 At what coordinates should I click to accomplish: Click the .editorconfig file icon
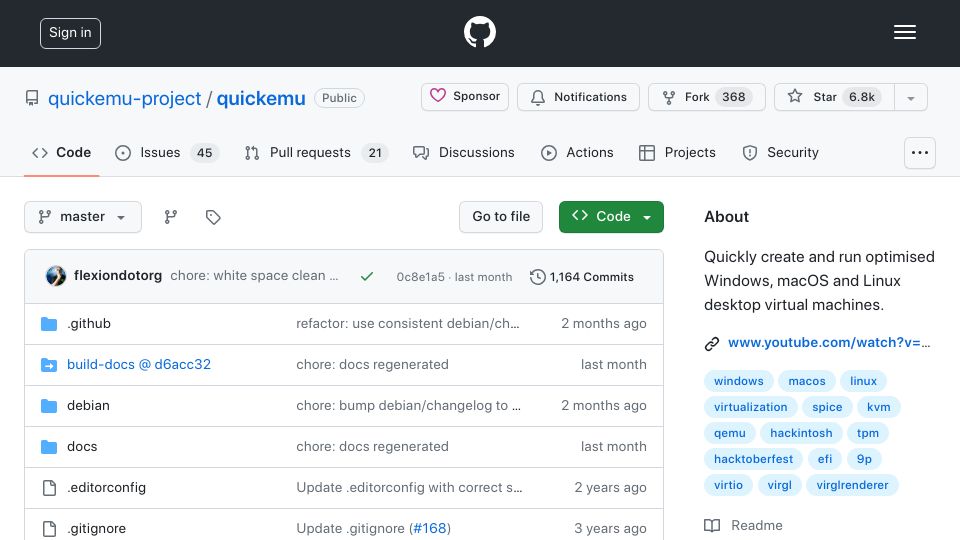click(49, 488)
